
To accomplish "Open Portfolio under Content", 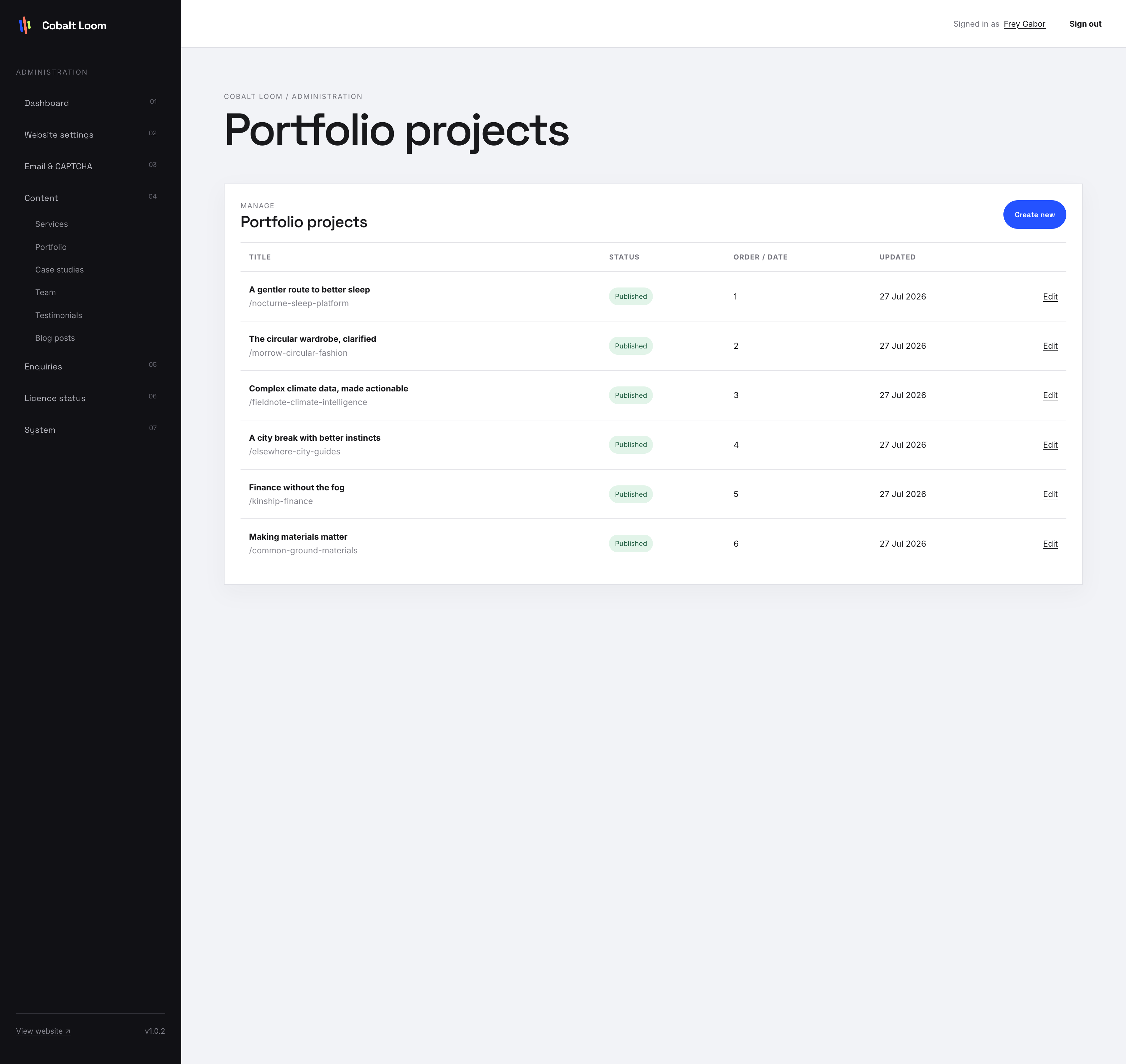I will pyautogui.click(x=51, y=247).
